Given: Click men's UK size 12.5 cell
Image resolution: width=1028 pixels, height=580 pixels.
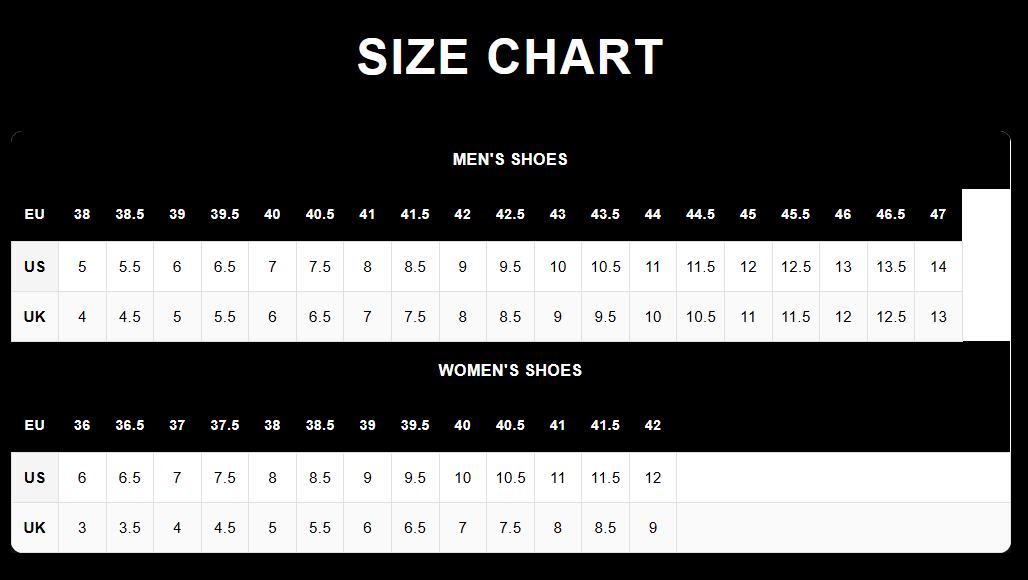Looking at the screenshot, I should 890,317.
